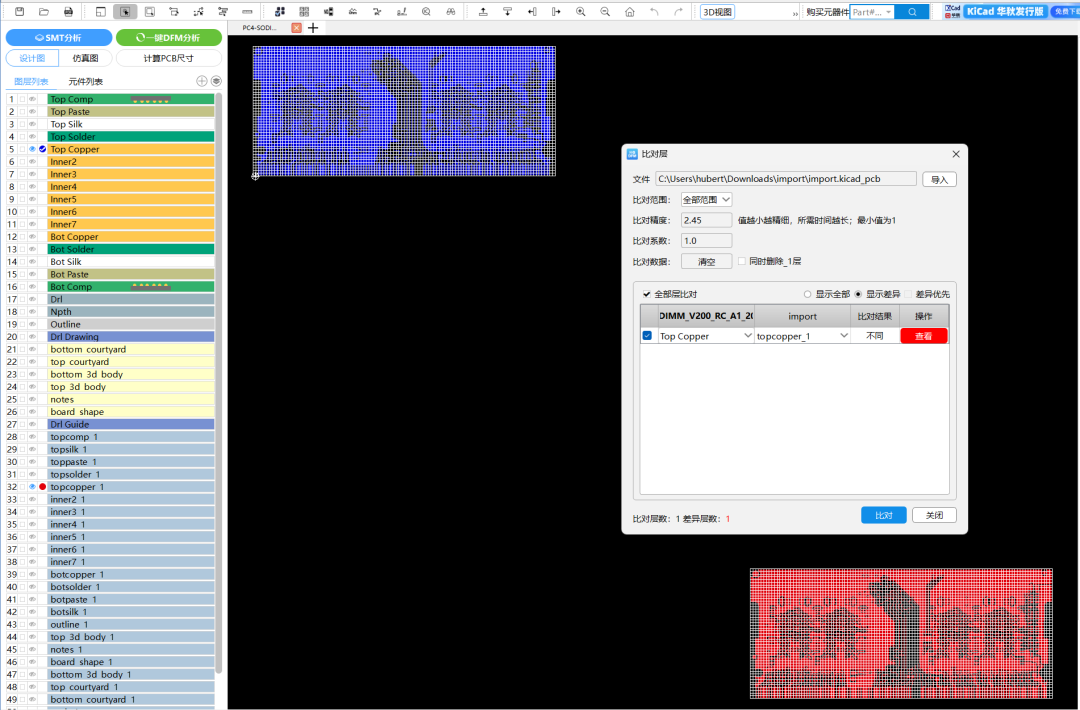Viewport: 1080px width, 710px height.
Task: Click blue color marker on Top Copper layer
Action: (x=43, y=149)
